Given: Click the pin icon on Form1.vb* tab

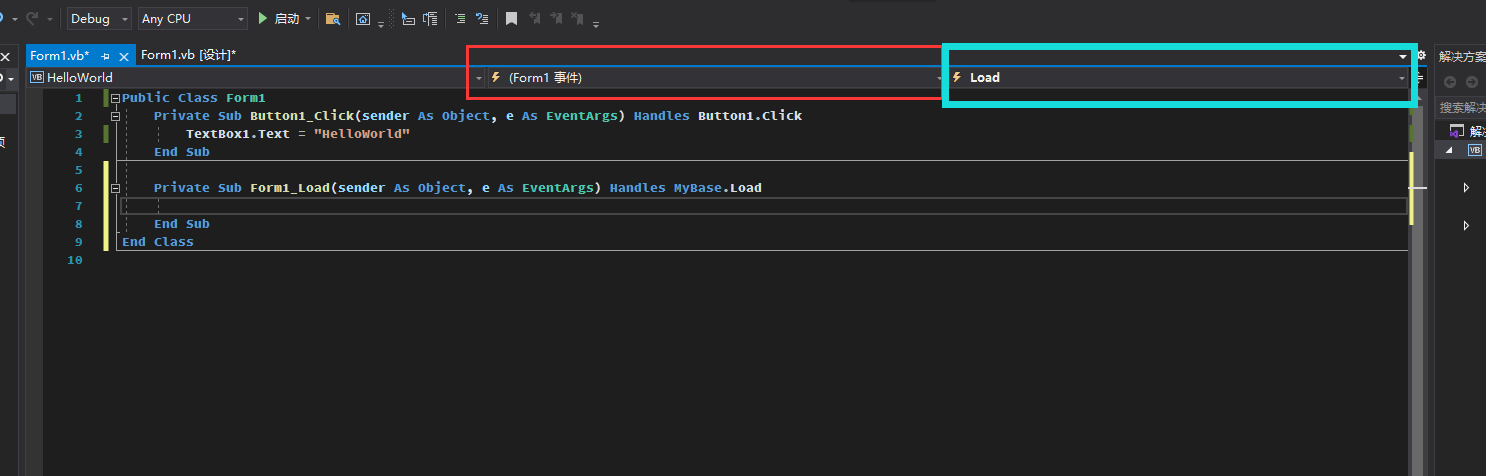Looking at the screenshot, I should (x=106, y=56).
